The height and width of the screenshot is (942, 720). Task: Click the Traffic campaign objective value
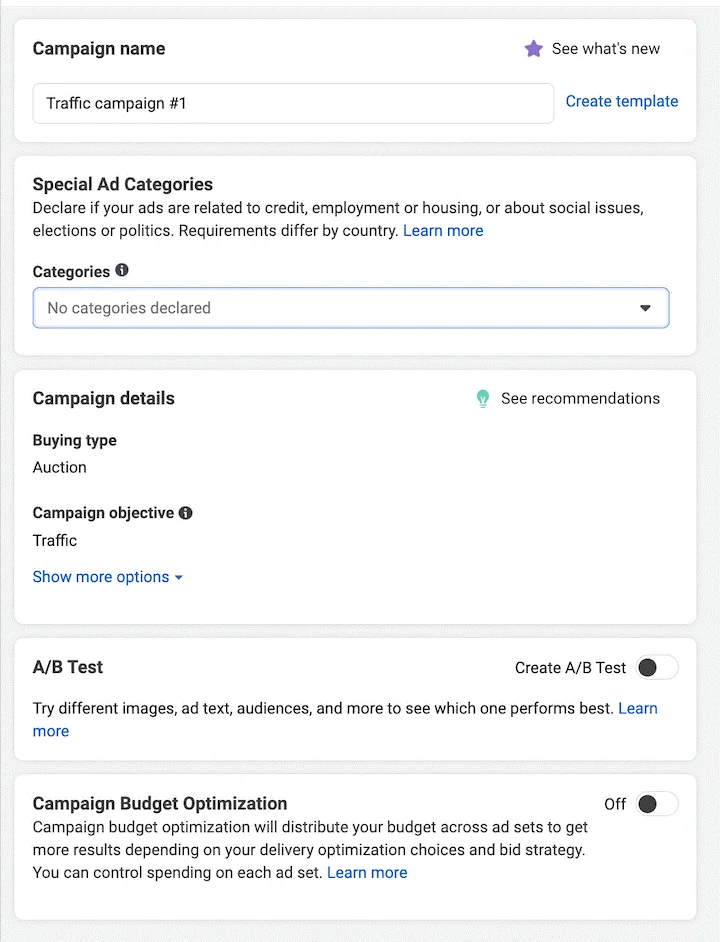point(55,541)
